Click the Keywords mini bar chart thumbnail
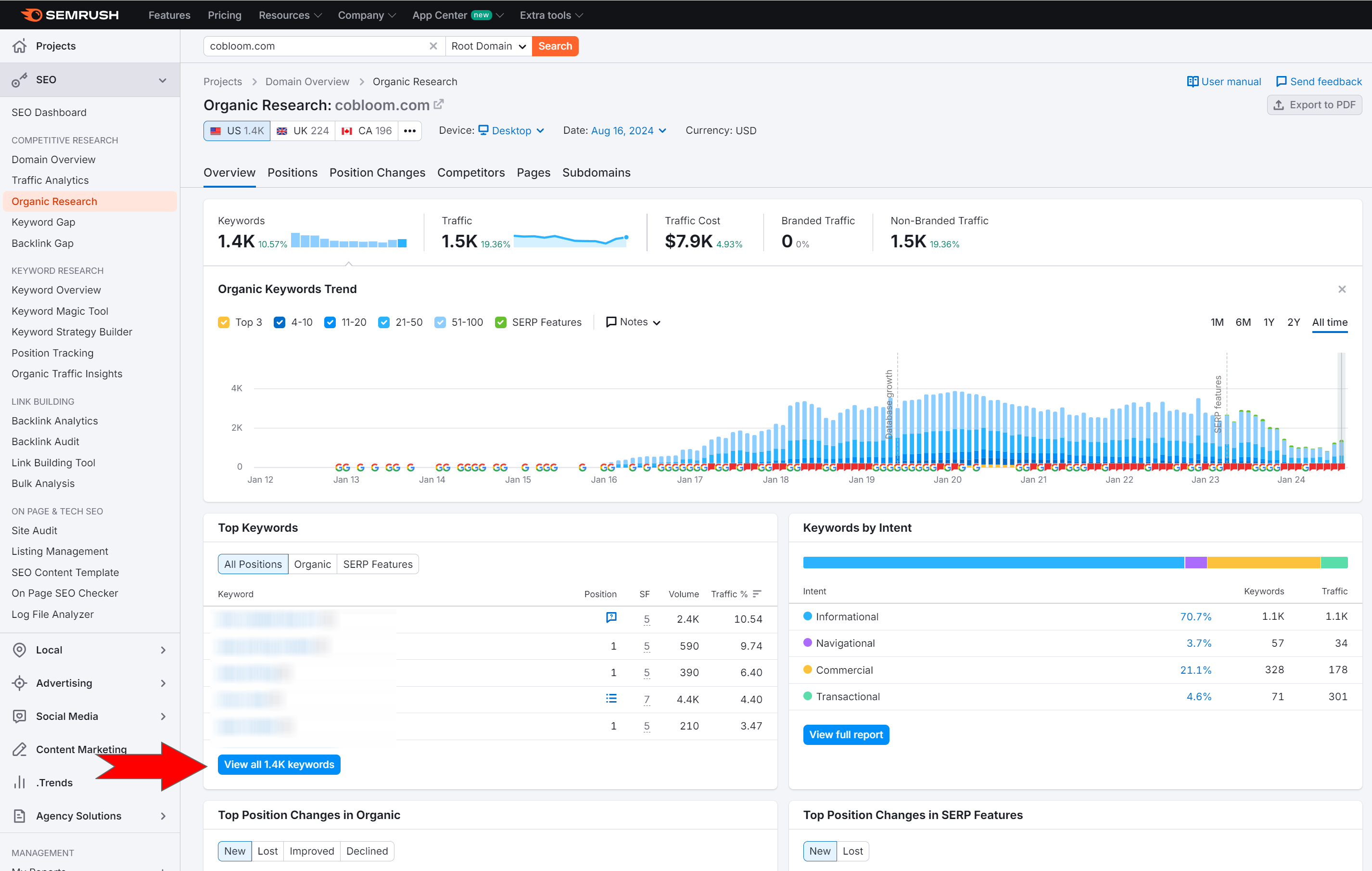This screenshot has width=1372, height=871. (349, 240)
